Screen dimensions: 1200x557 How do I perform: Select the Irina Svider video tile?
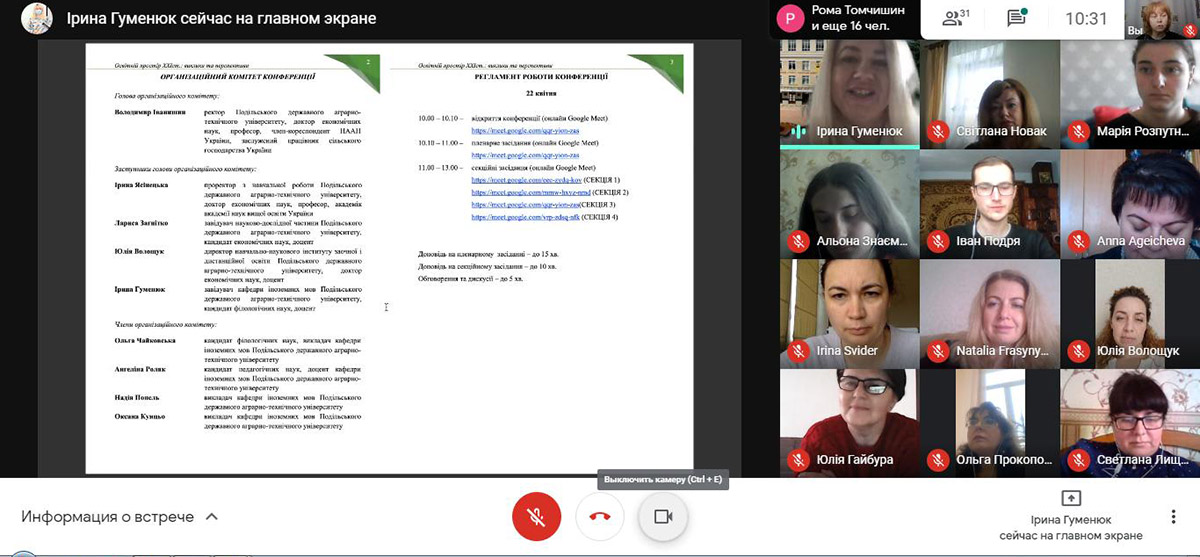coord(849,312)
